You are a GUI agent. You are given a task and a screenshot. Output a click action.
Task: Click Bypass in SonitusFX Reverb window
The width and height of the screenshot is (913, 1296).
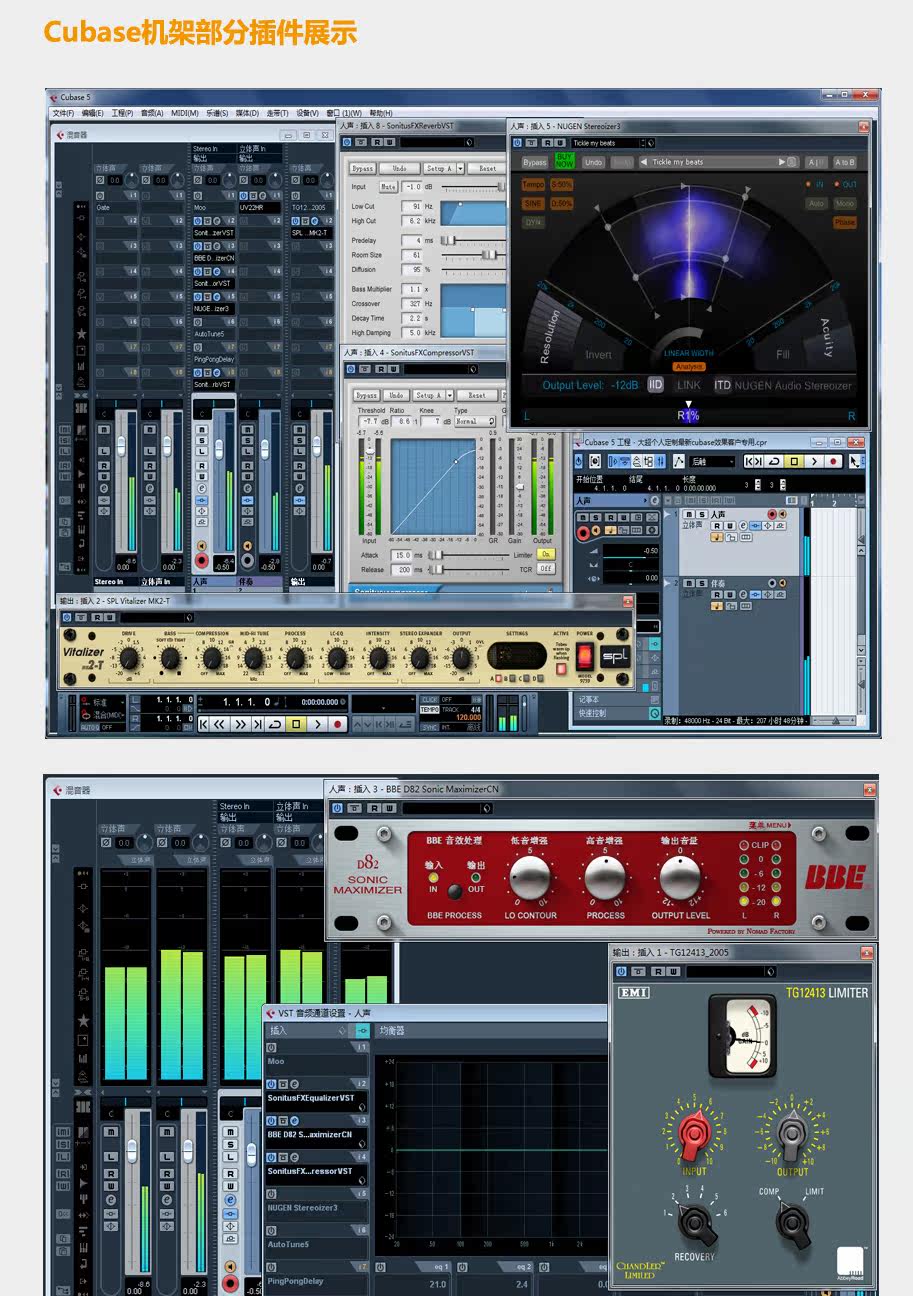[362, 168]
